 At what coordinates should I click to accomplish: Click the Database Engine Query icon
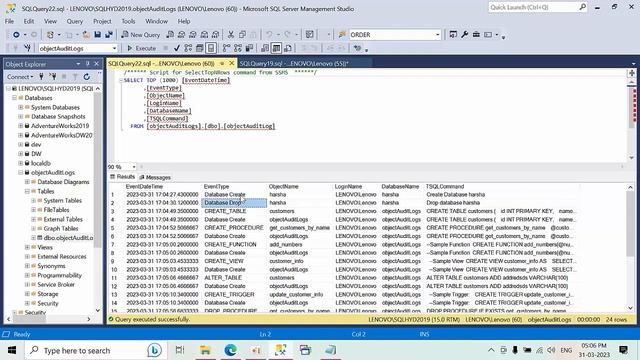(170, 35)
